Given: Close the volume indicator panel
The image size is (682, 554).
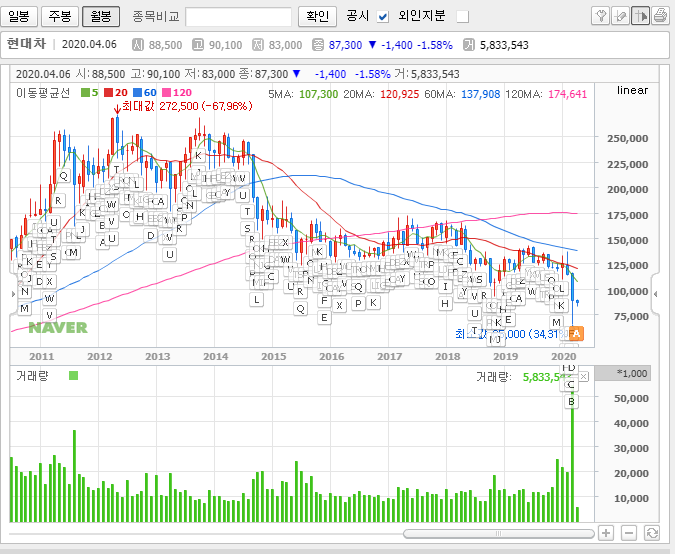Looking at the screenshot, I should pos(584,377).
